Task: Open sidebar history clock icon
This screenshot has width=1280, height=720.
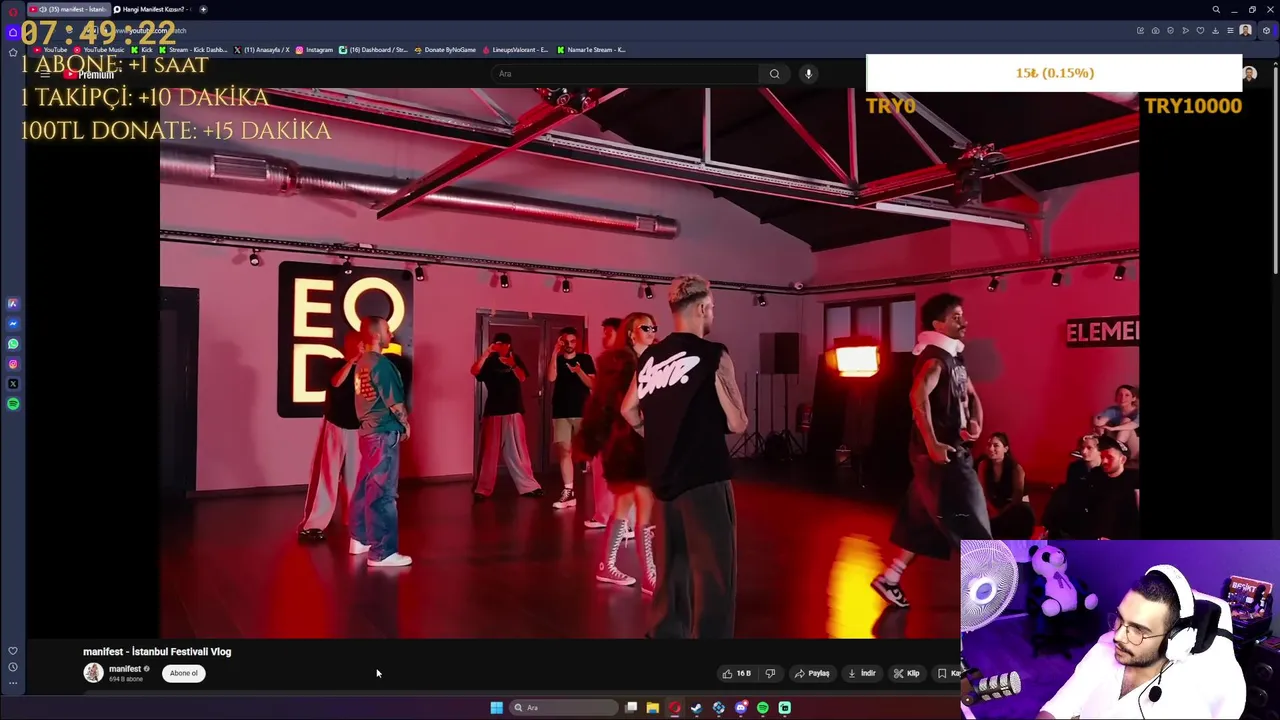Action: pos(13,667)
